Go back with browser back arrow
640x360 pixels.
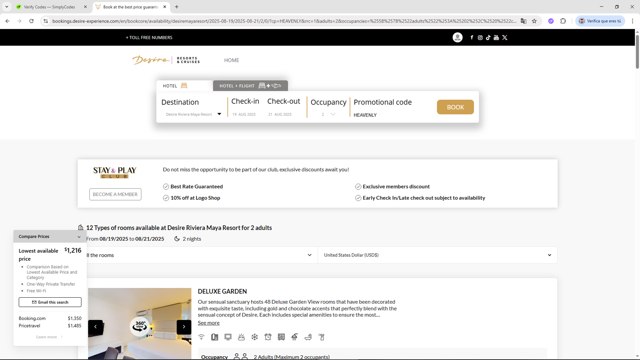pyautogui.click(x=7, y=21)
